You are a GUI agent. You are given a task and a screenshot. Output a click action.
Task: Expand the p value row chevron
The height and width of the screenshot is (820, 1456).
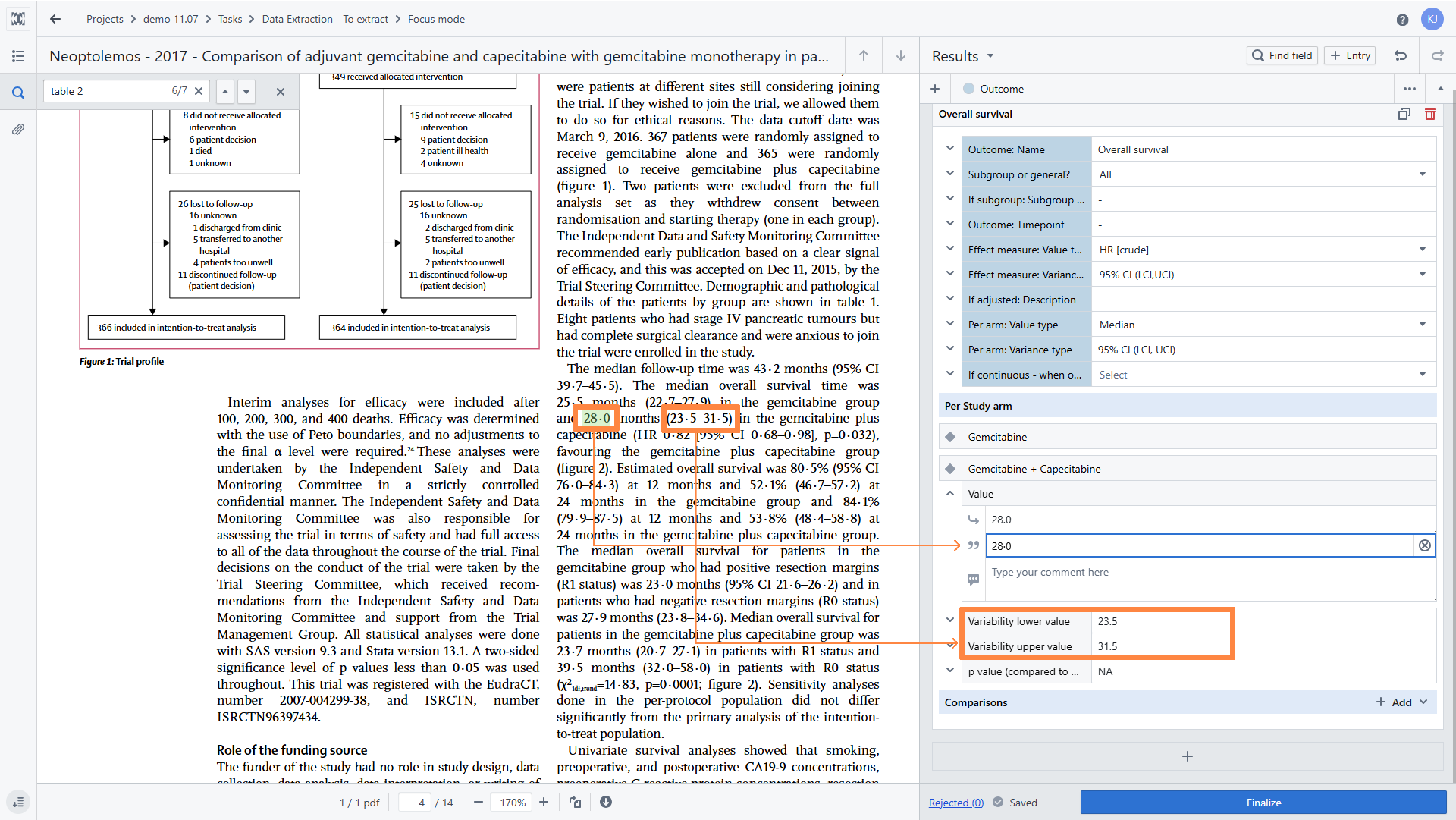(950, 671)
